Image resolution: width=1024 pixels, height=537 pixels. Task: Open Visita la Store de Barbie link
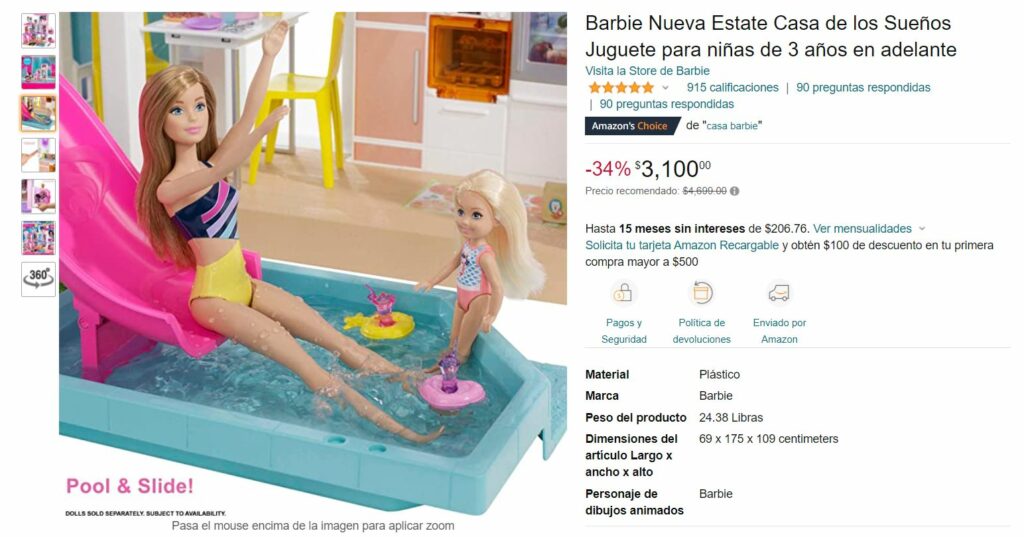tap(647, 71)
